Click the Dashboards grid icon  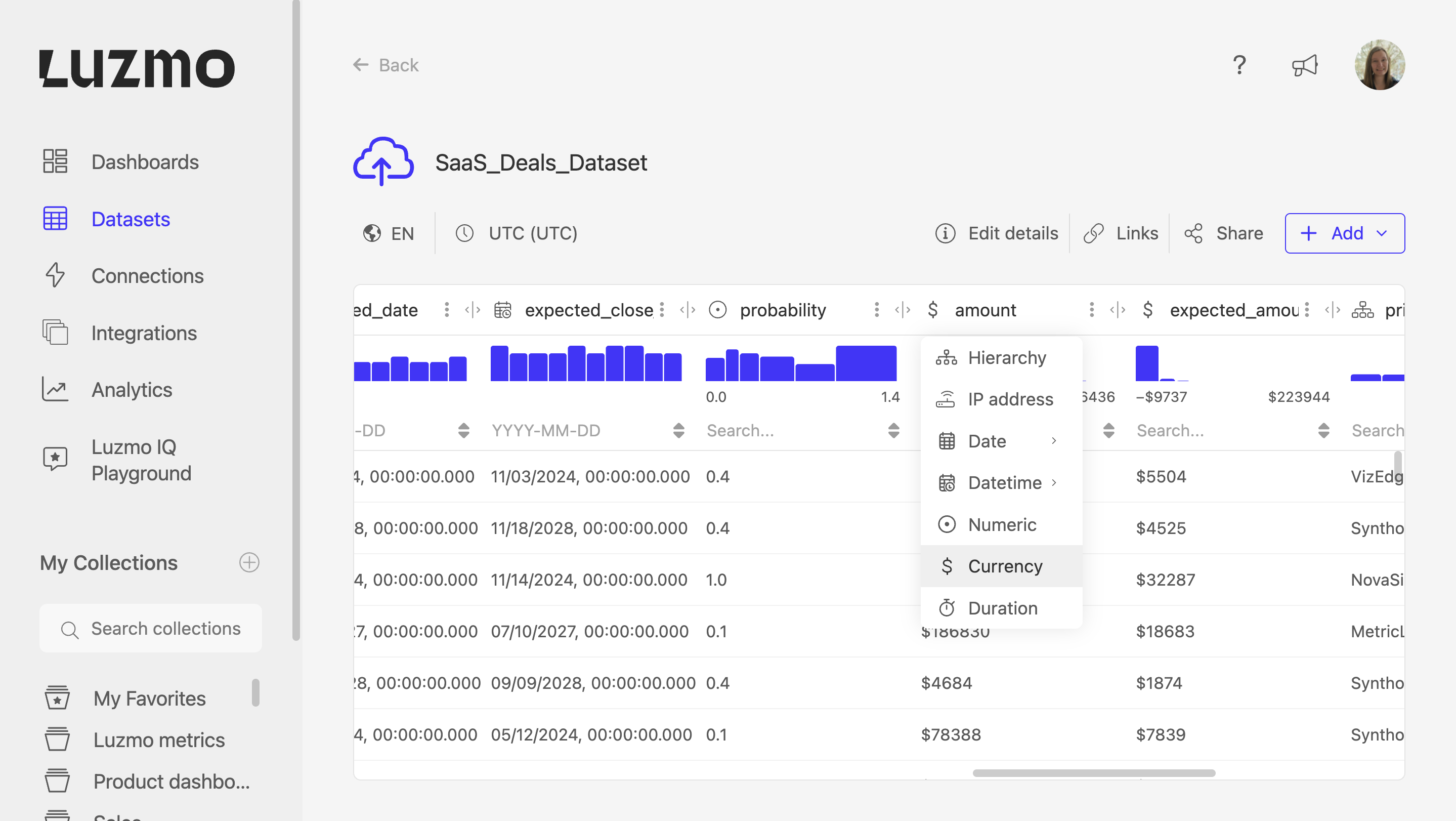(55, 161)
